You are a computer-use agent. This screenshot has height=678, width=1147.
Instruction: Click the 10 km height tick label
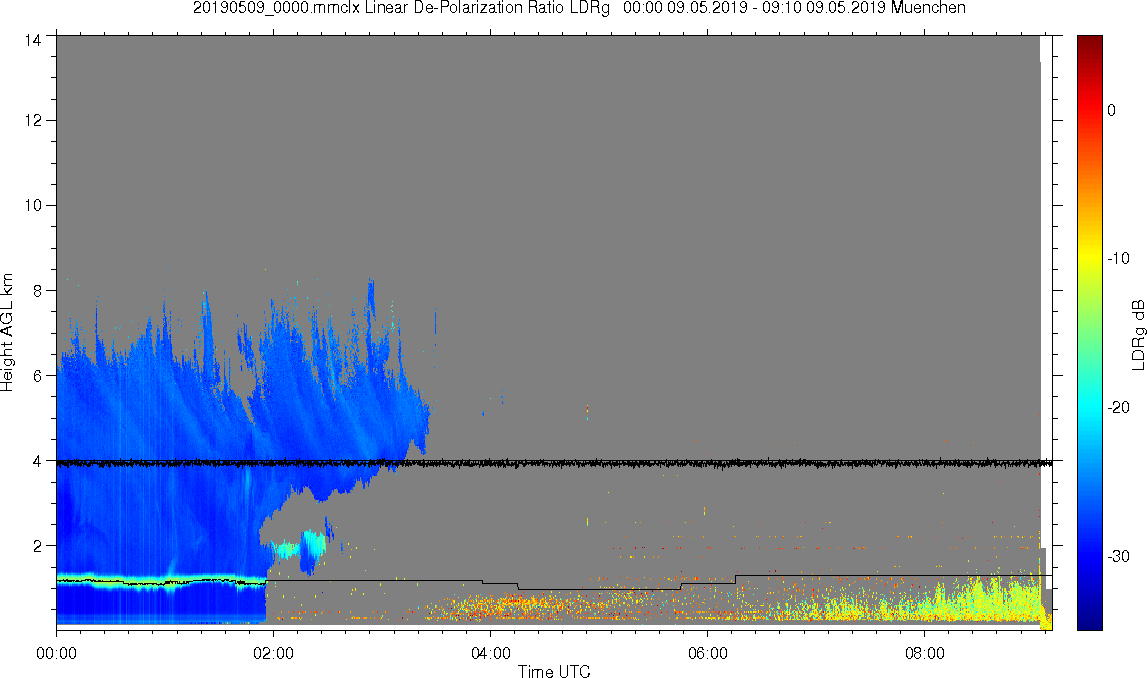tap(33, 206)
